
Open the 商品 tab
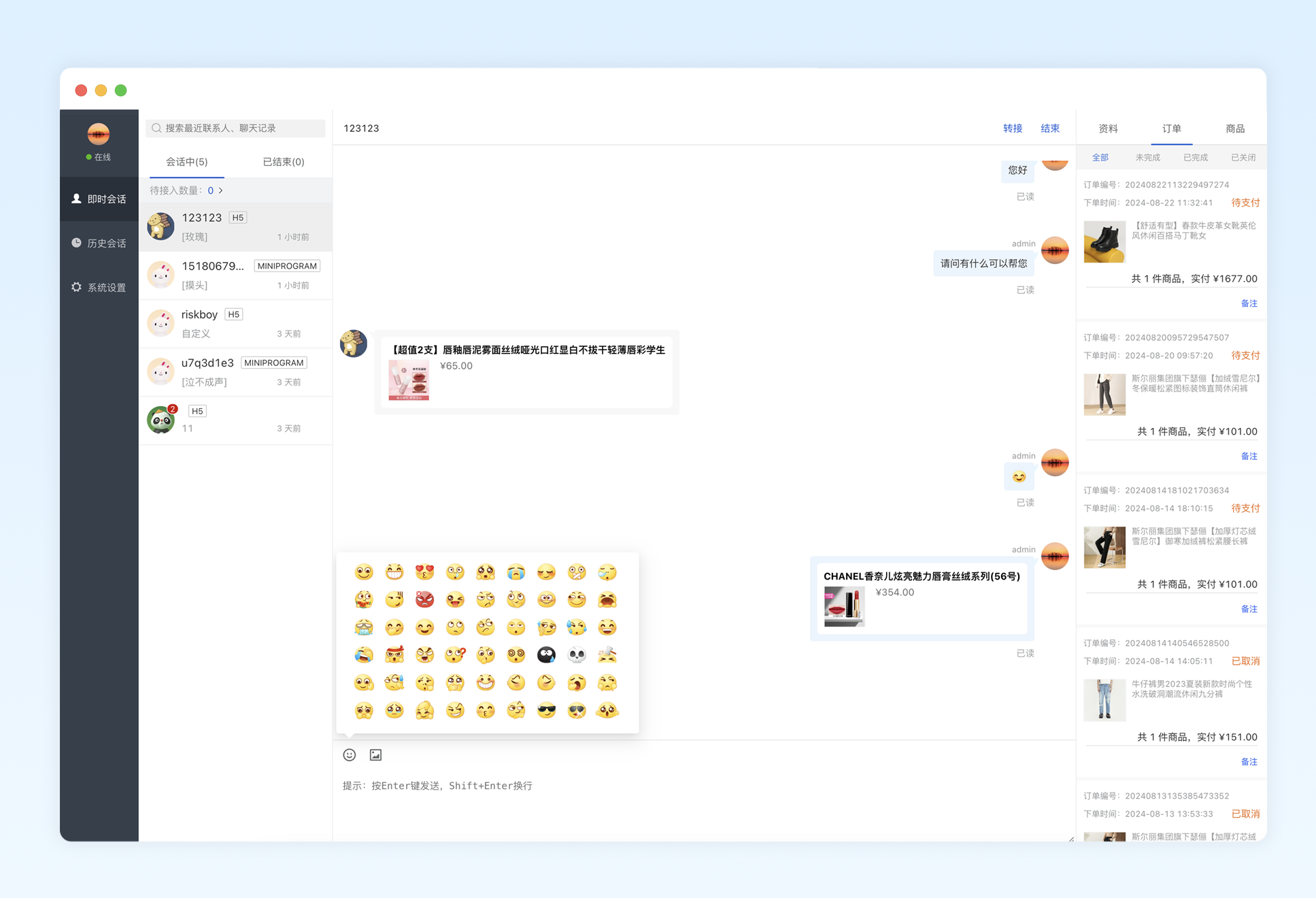click(1235, 129)
